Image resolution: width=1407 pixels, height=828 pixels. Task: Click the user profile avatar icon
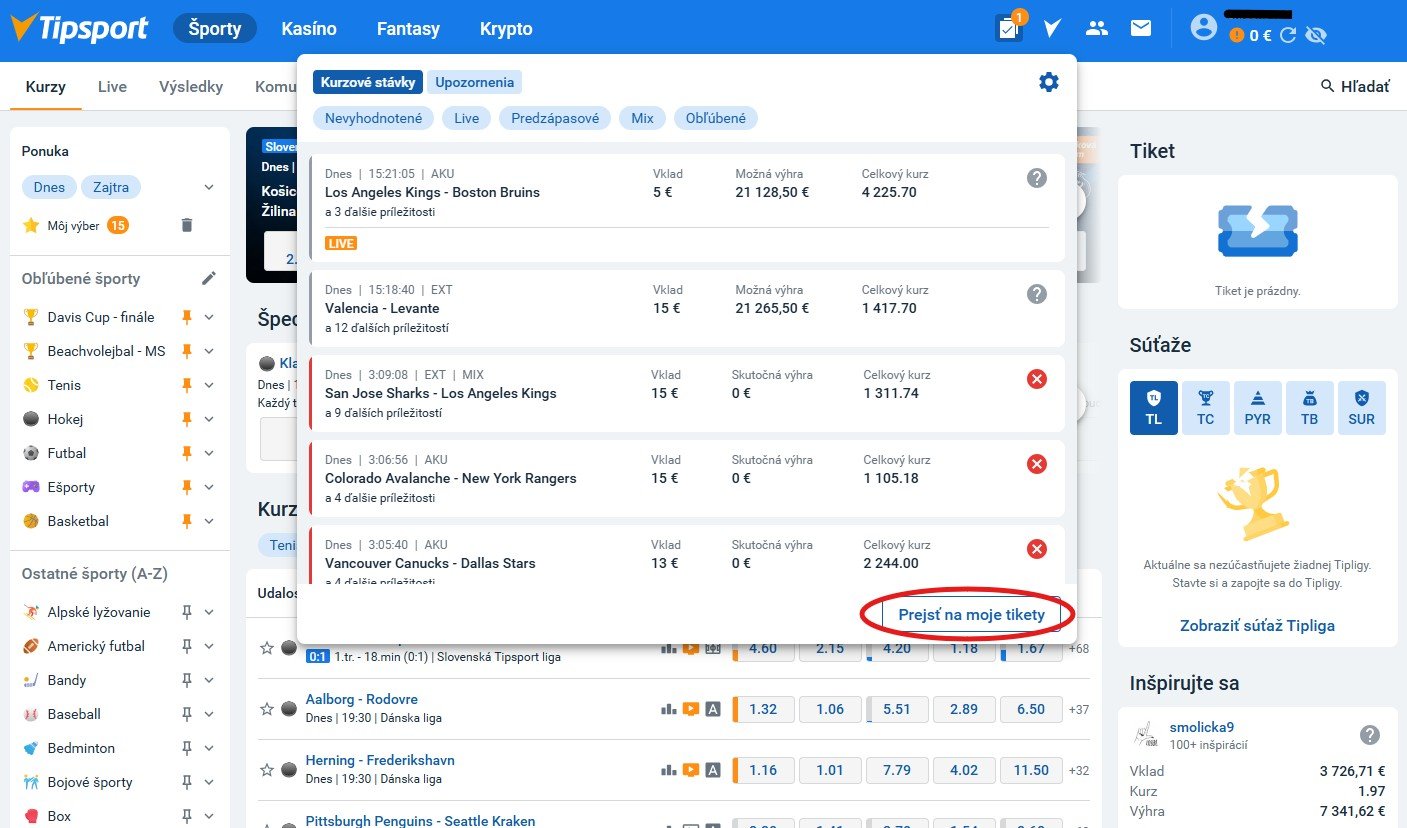coord(1204,27)
